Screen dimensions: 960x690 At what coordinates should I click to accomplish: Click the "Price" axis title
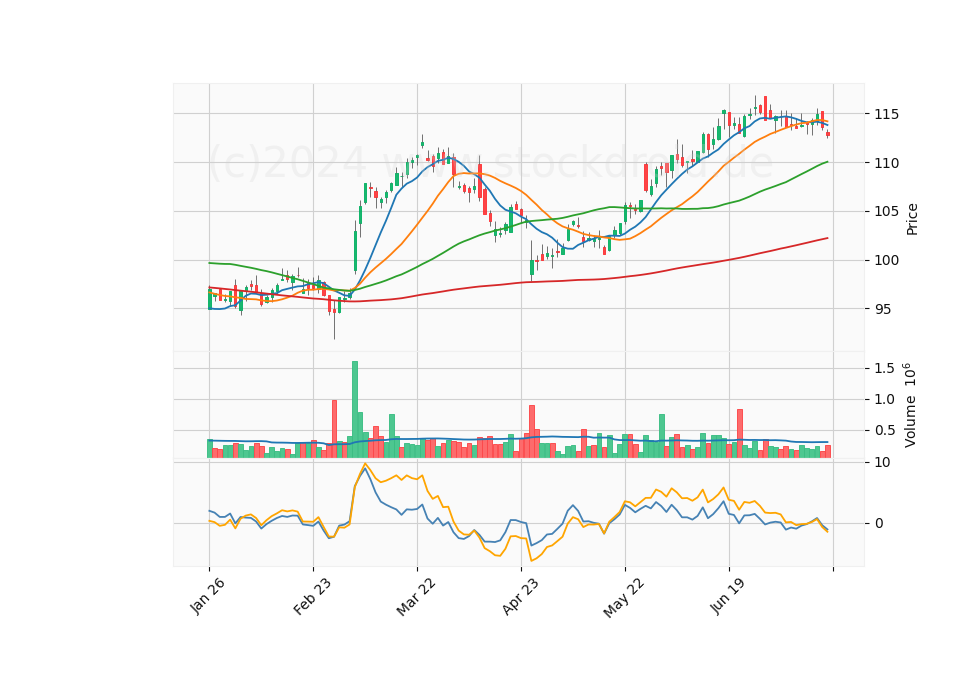pyautogui.click(x=912, y=219)
